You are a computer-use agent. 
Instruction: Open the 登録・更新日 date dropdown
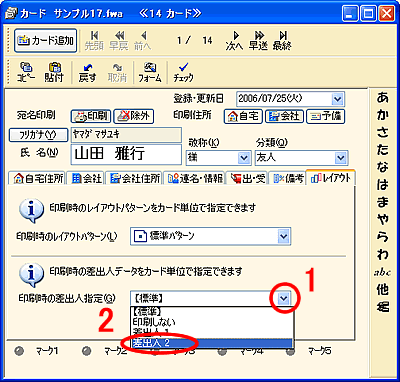337,99
